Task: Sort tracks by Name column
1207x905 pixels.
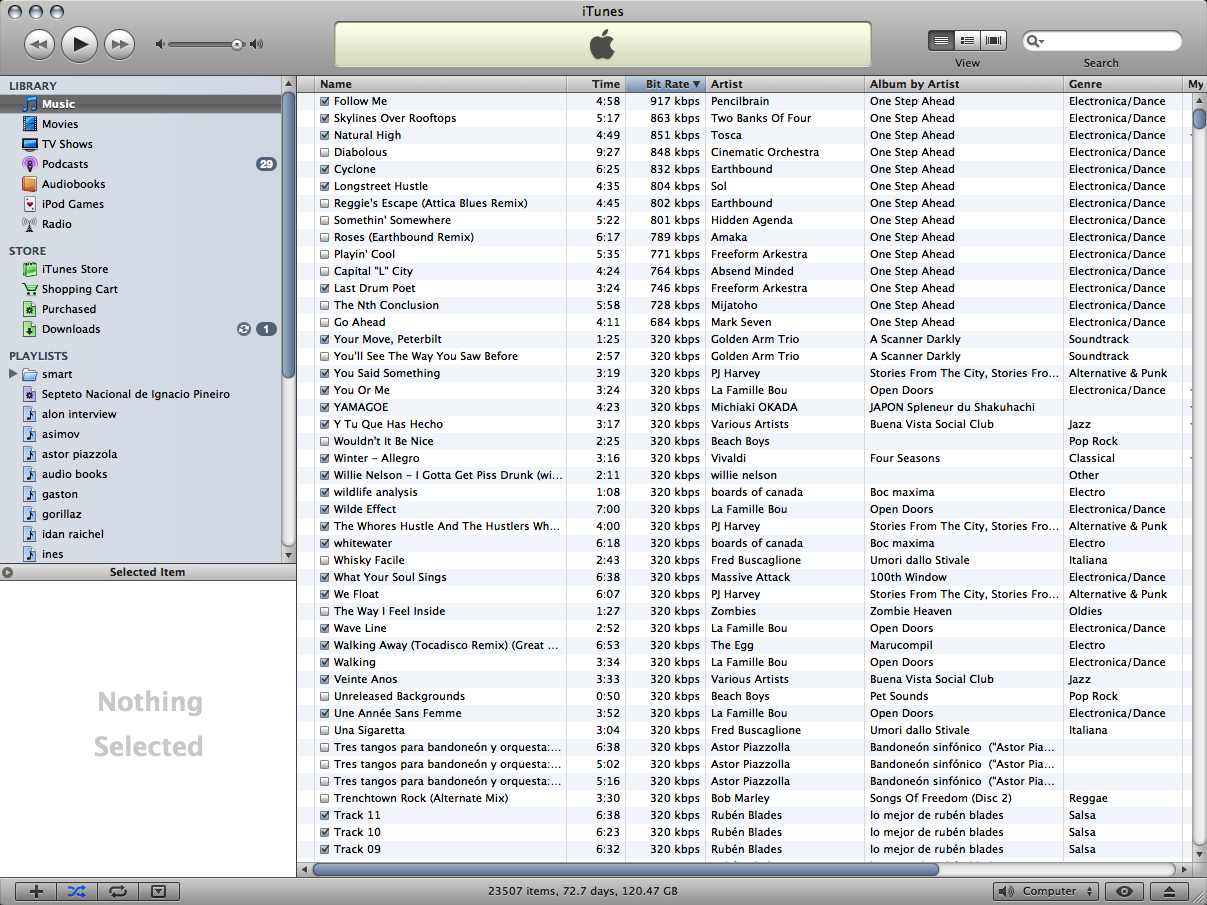Action: click(x=441, y=84)
